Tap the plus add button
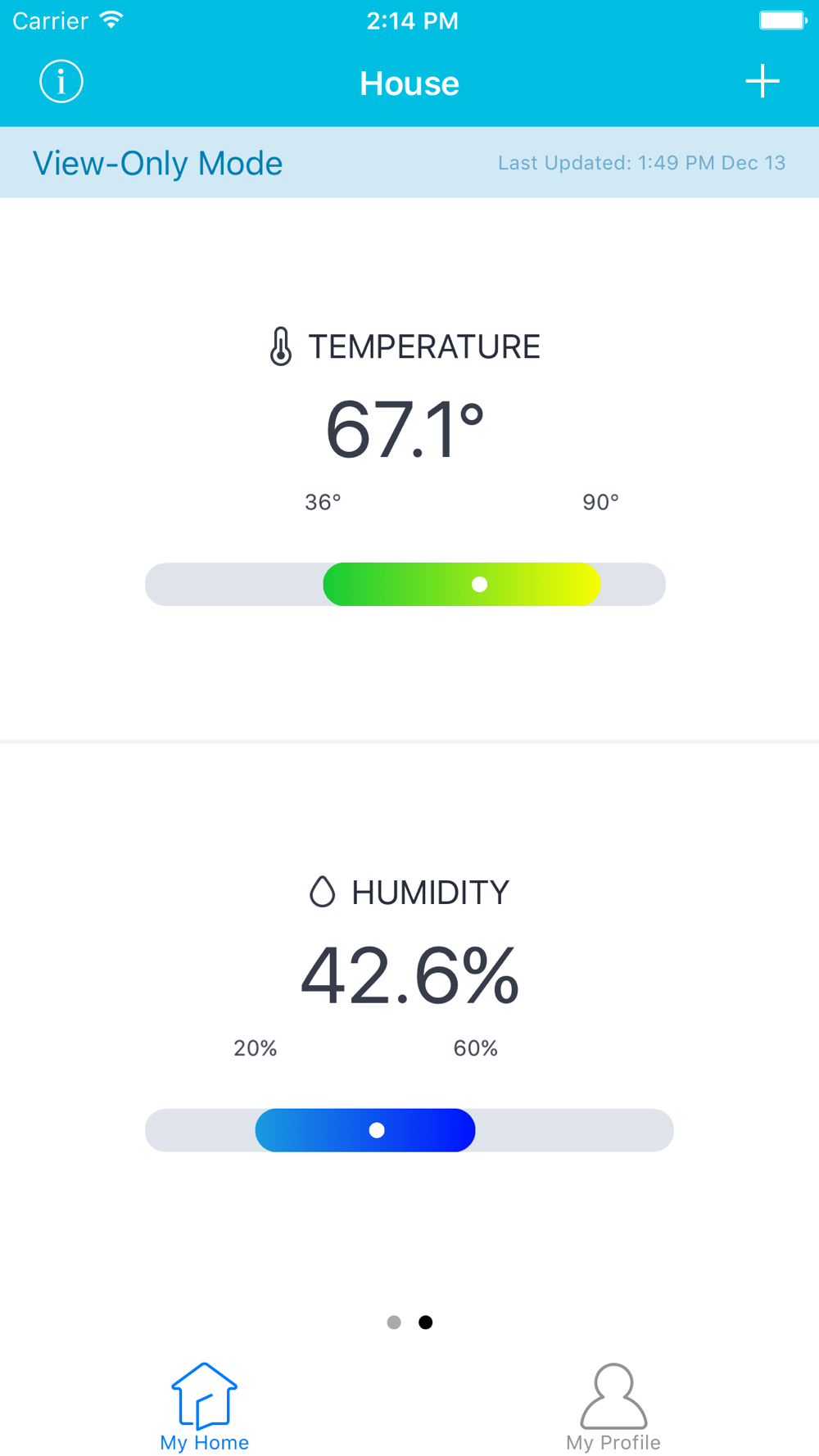 [x=762, y=81]
